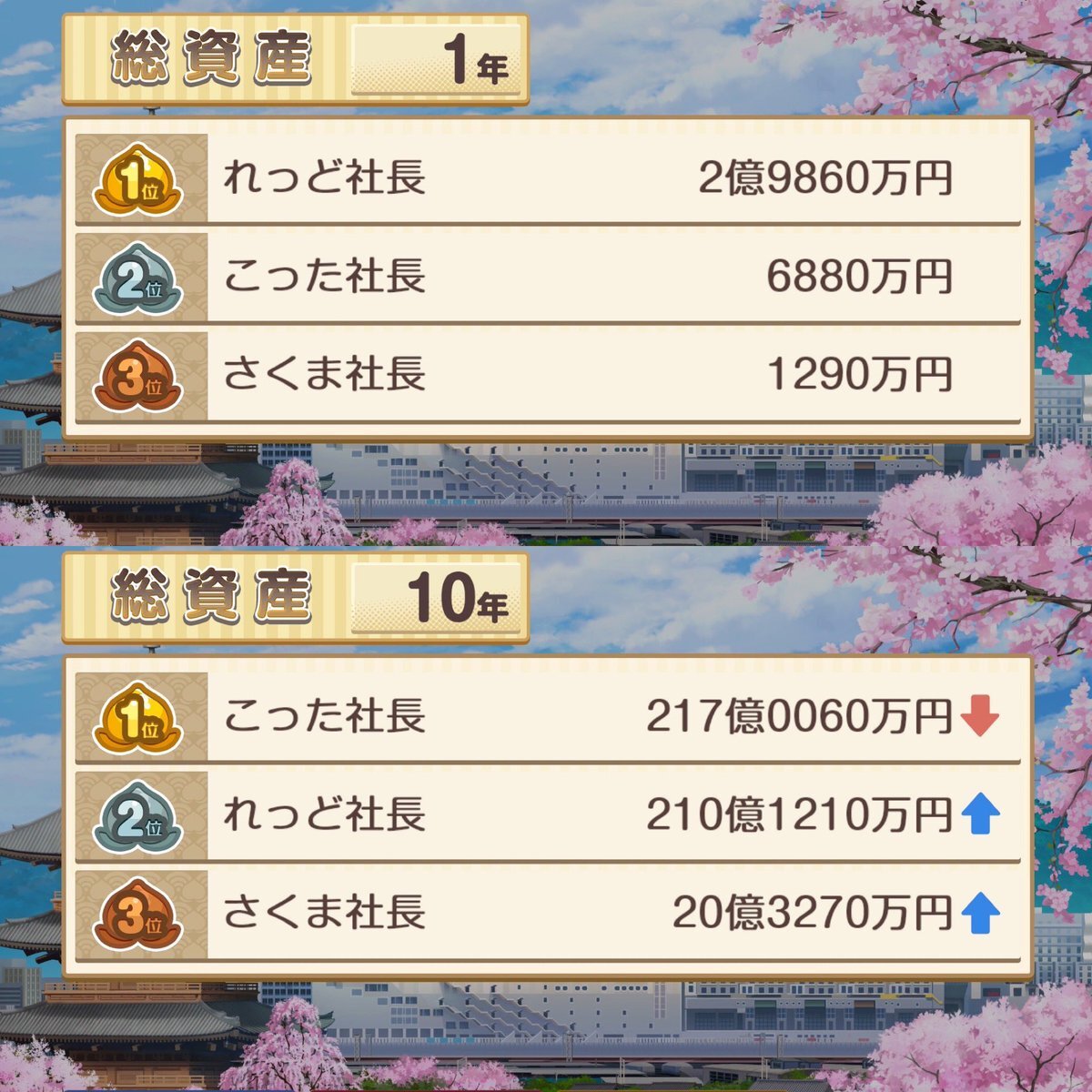Screen dimensions: 1092x1092
Task: Click the blue up arrow beside 210億1210万円
Action: click(980, 814)
